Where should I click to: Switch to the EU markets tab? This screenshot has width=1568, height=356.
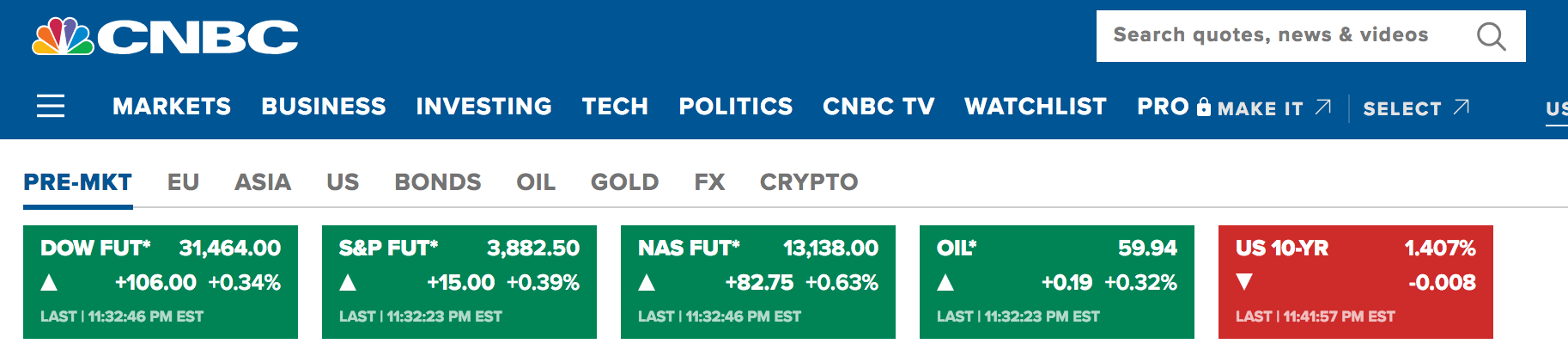click(183, 182)
